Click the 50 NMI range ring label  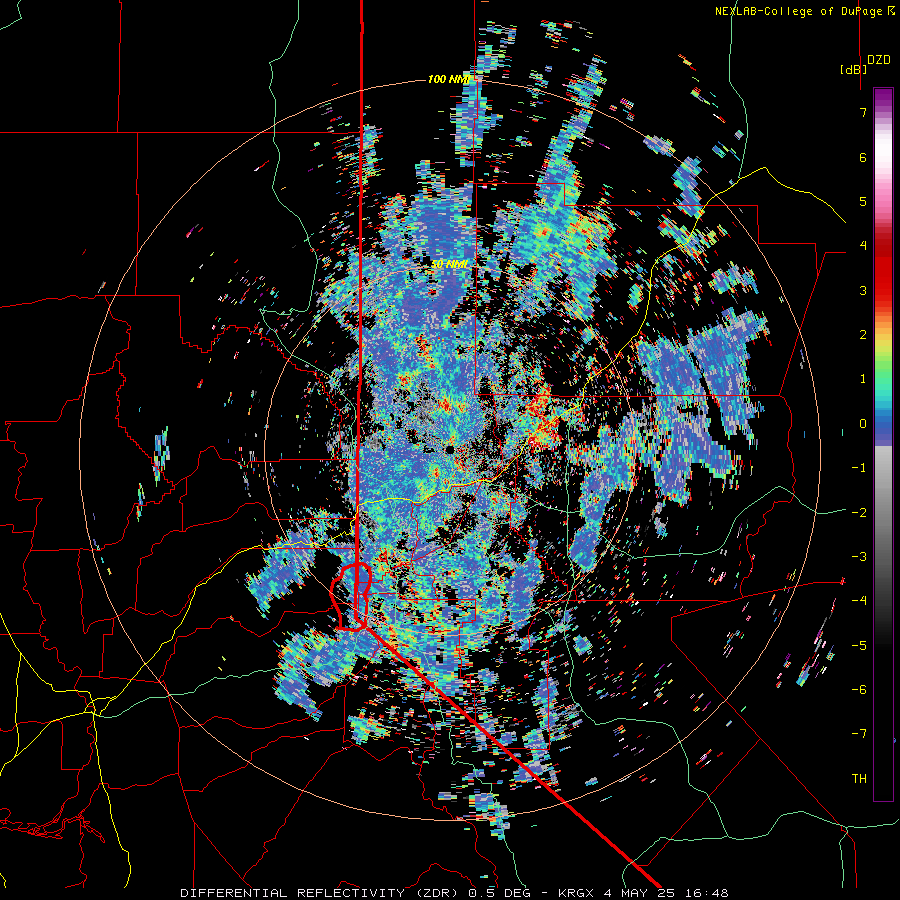pos(449,265)
